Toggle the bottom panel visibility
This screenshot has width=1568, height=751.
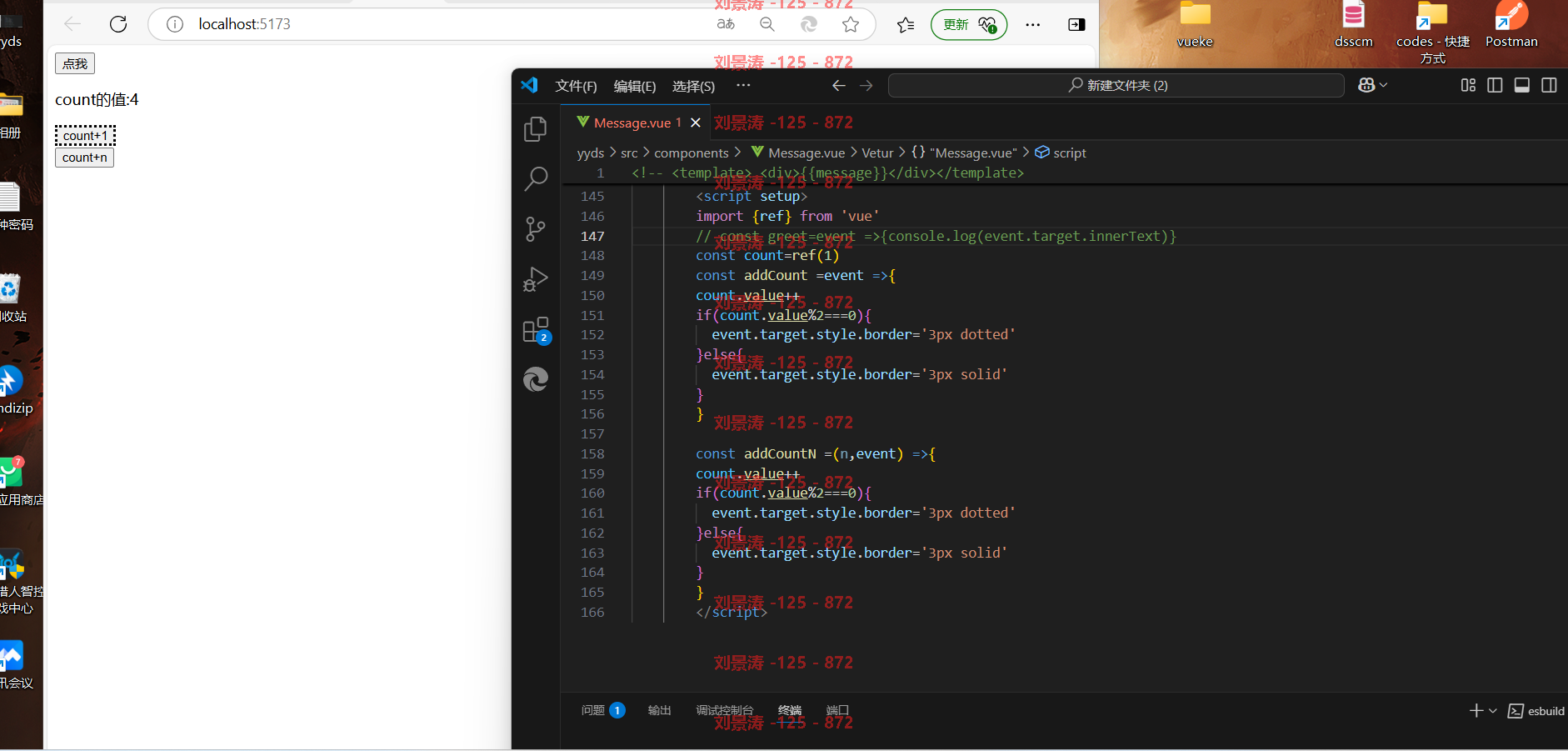(1522, 85)
